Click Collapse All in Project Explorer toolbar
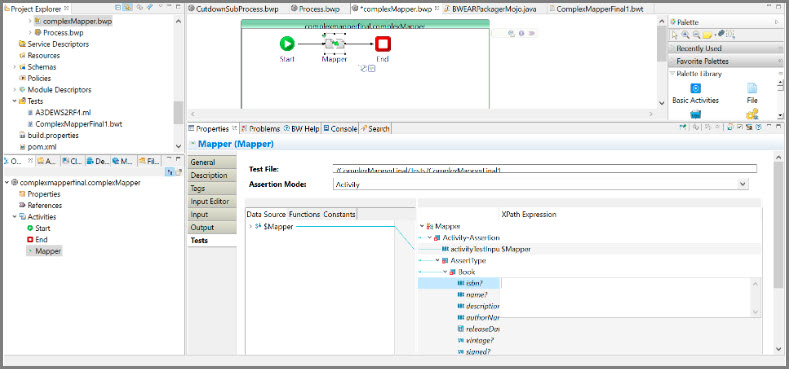The height and width of the screenshot is (369, 789). tap(118, 8)
